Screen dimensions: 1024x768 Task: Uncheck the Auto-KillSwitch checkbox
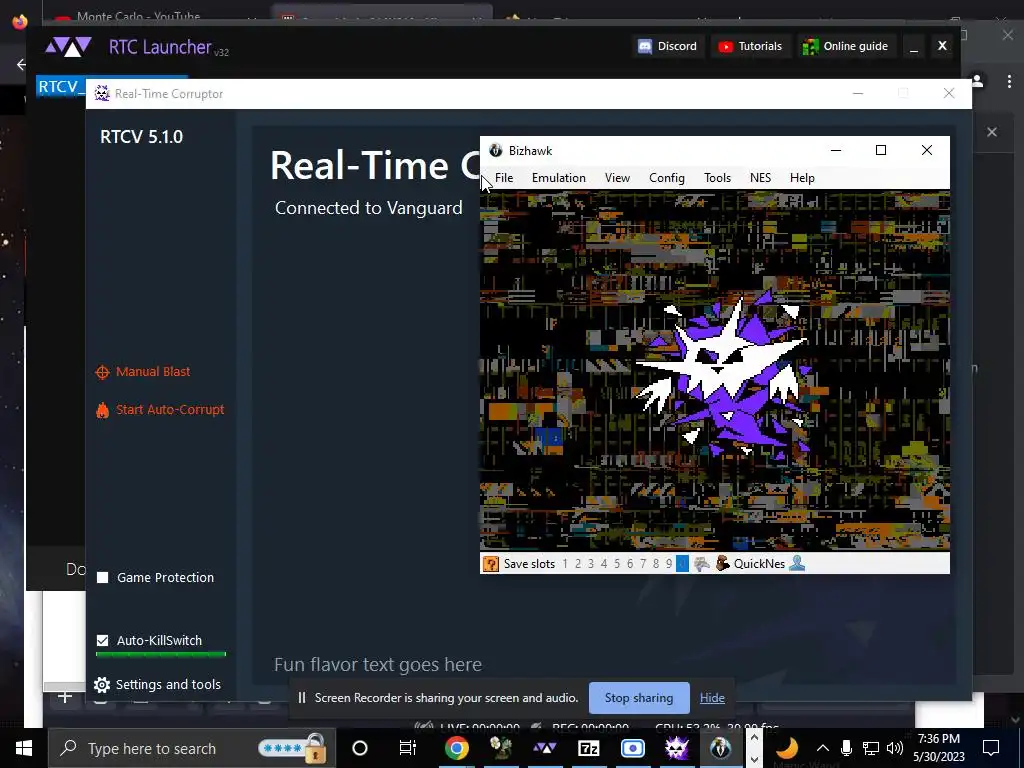103,641
